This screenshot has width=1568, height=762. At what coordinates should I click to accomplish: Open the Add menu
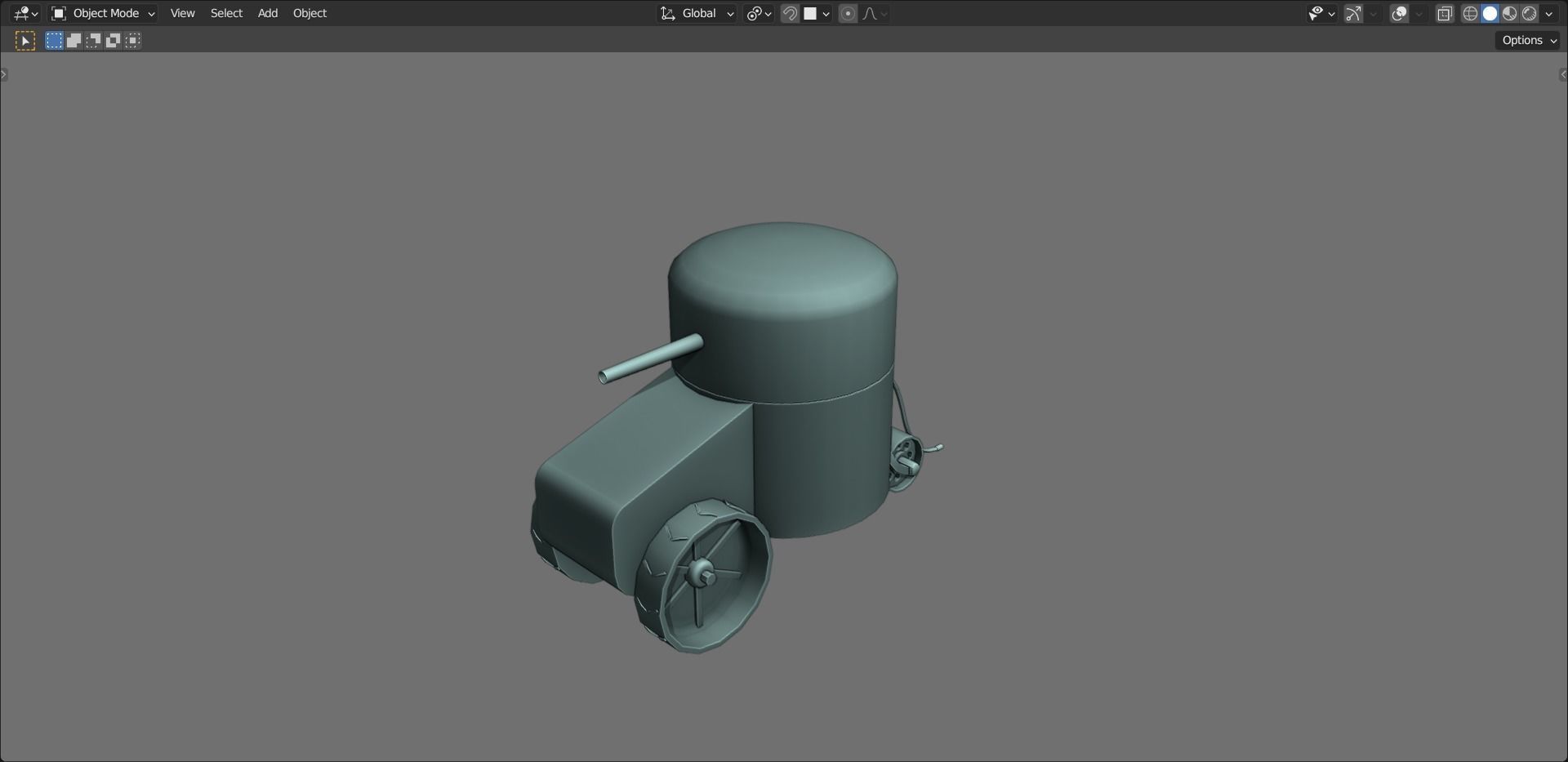point(268,13)
